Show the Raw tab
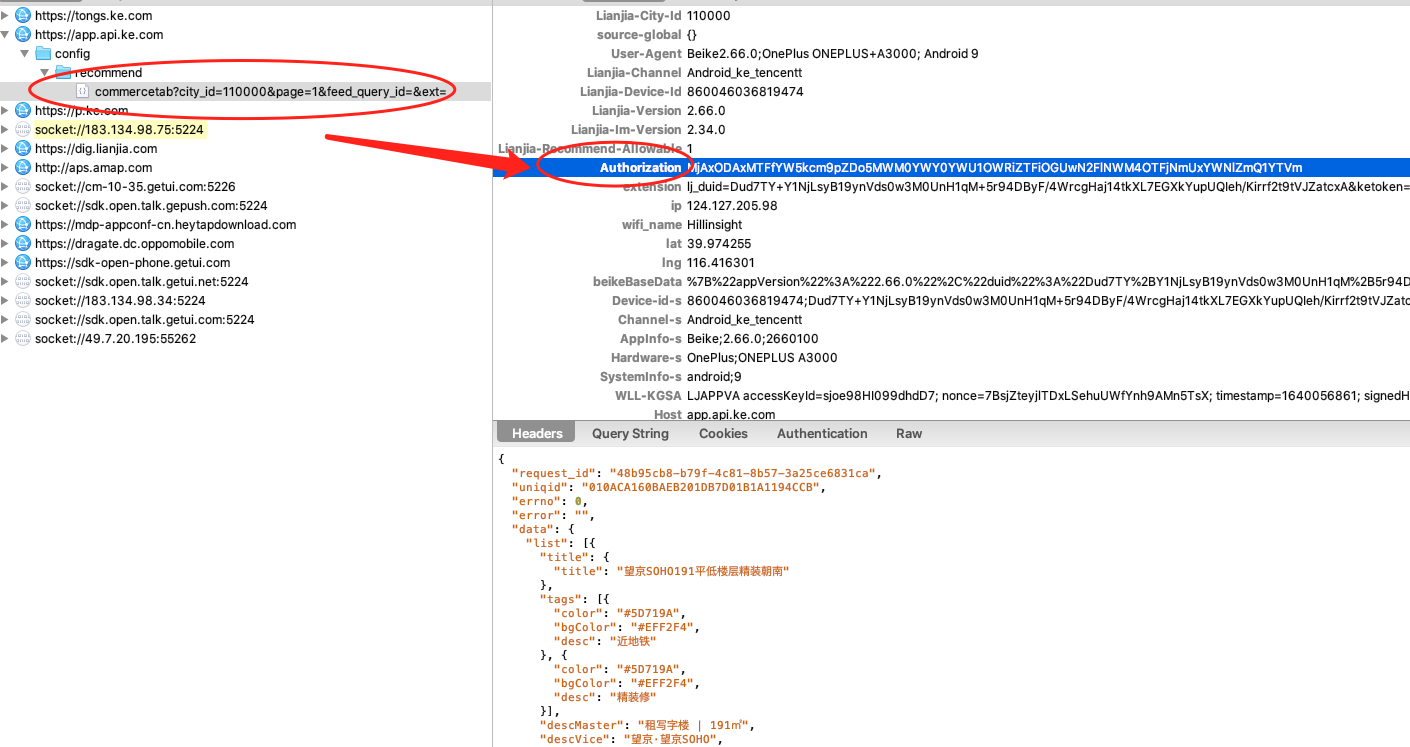Screen dimensions: 1410x747 pos(909,433)
